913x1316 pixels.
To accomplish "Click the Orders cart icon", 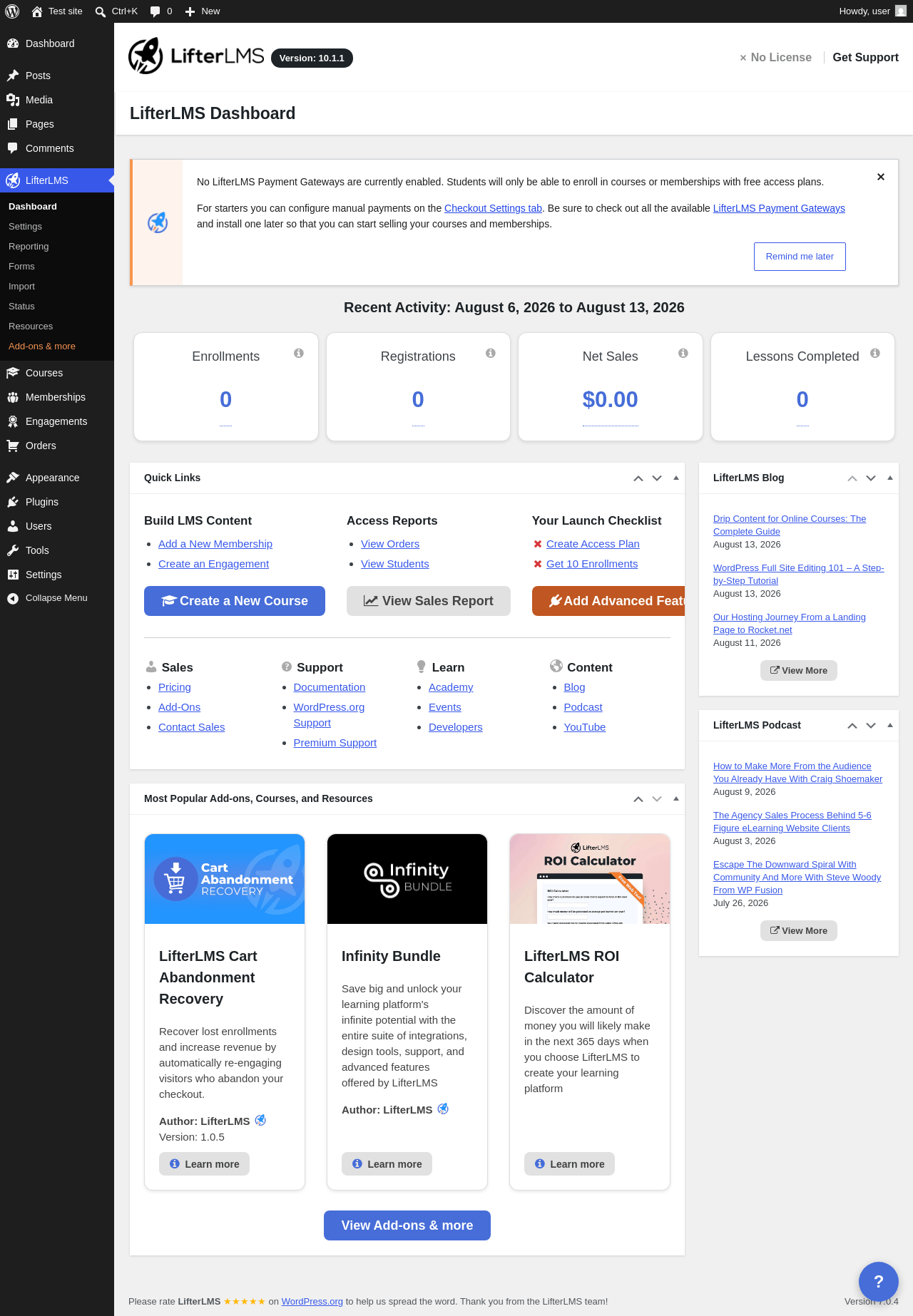I will 13,446.
